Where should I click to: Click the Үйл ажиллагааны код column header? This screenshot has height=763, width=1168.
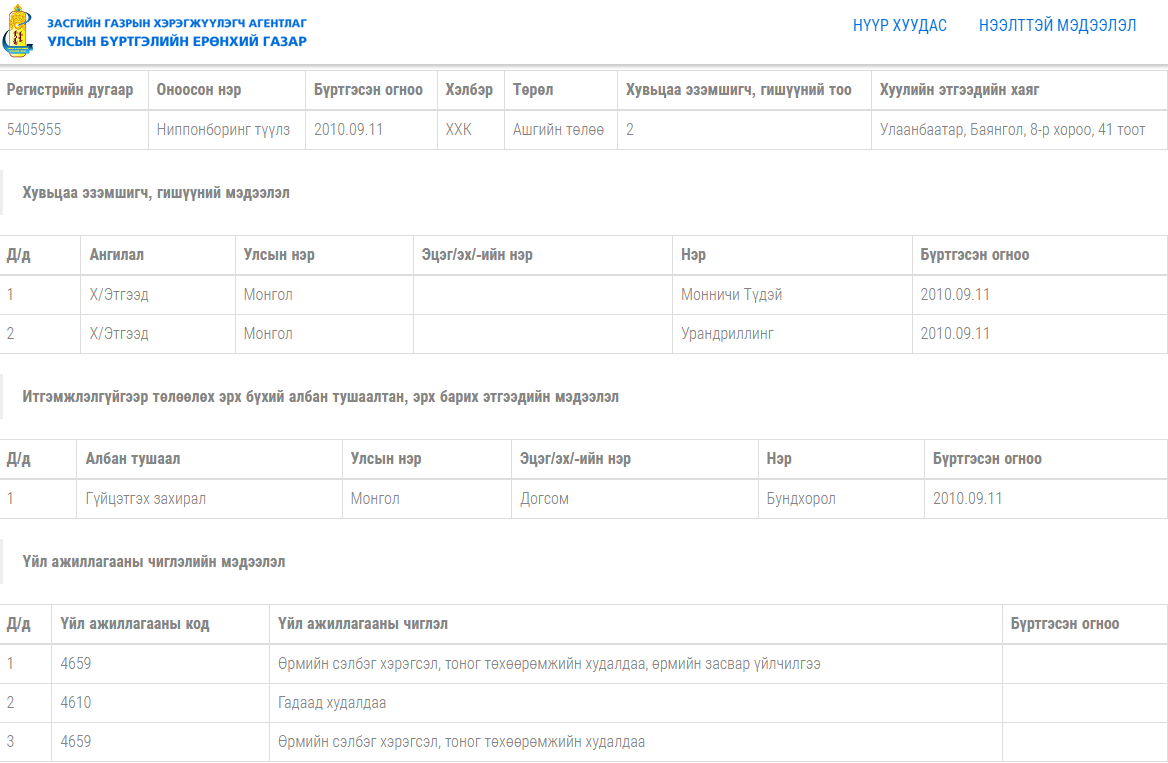point(135,624)
